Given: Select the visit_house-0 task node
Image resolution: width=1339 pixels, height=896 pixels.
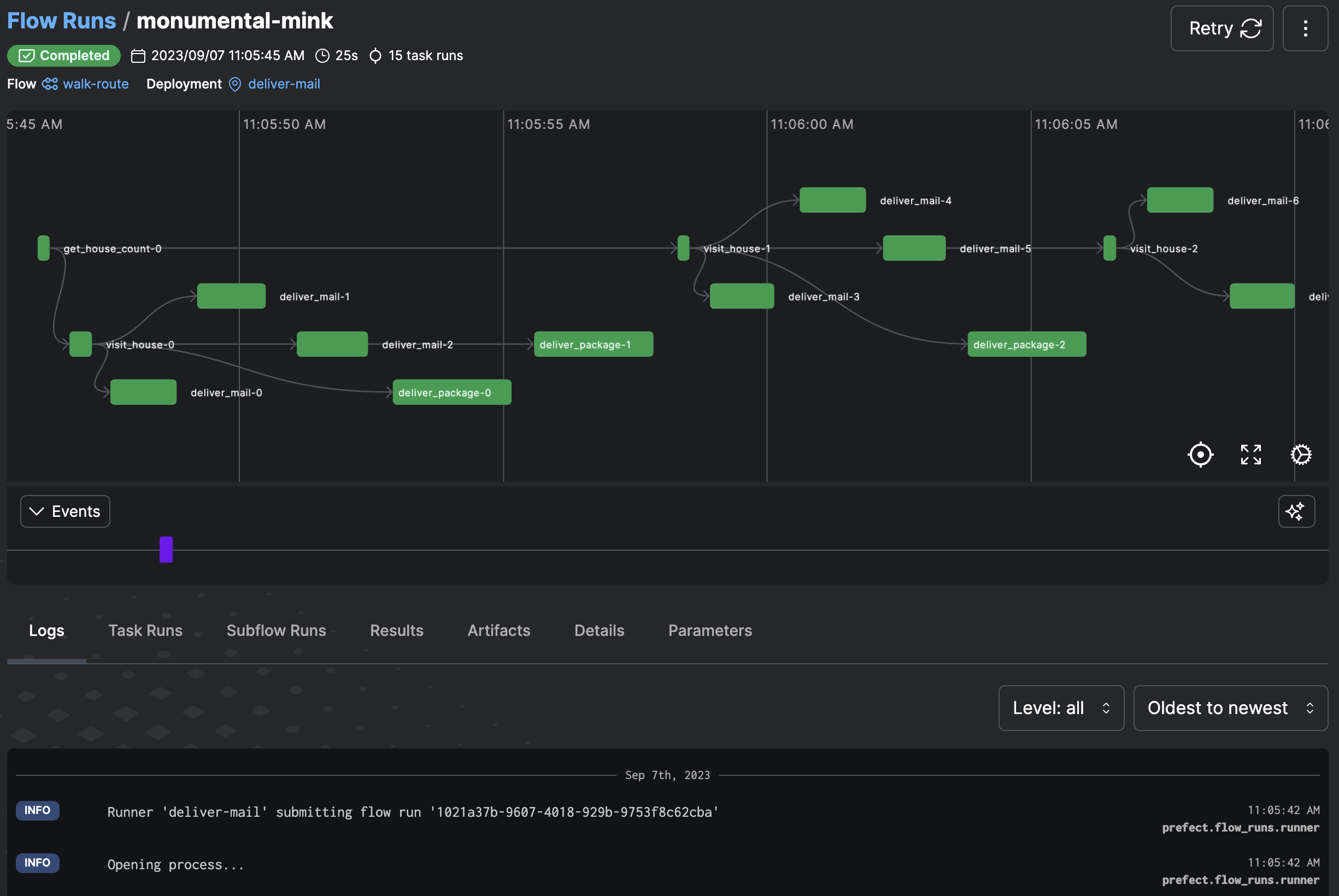Looking at the screenshot, I should coord(80,344).
